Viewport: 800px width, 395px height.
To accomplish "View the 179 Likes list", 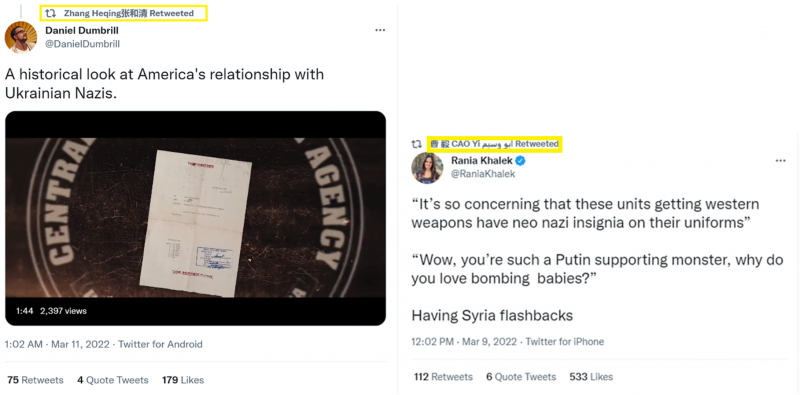I will pos(183,380).
